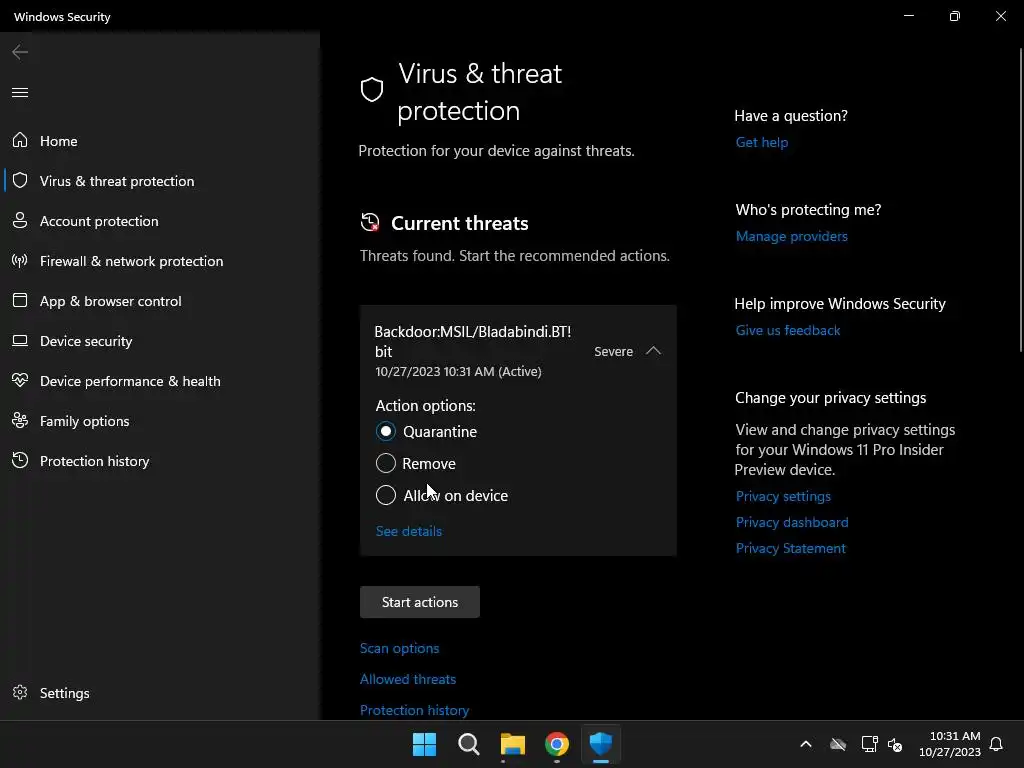Select the Remove radio option
Image resolution: width=1024 pixels, height=768 pixels.
coord(386,463)
